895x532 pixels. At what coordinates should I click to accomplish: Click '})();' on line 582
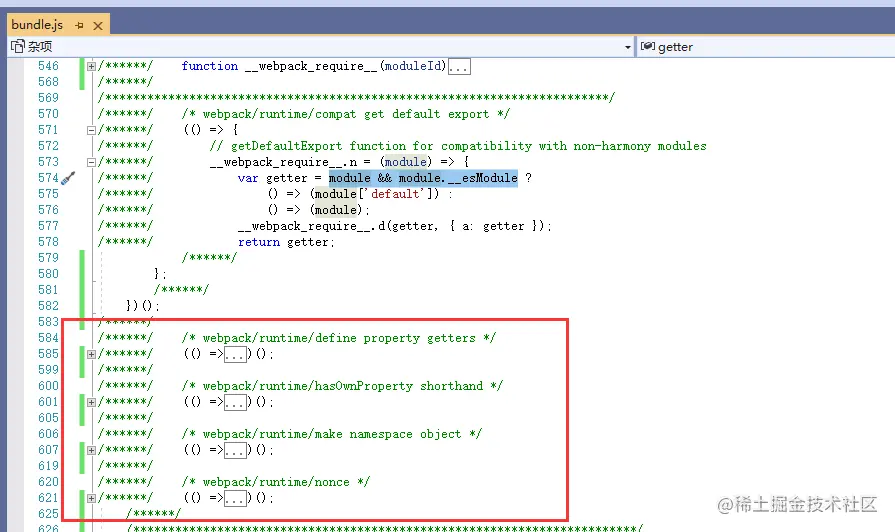pos(143,306)
